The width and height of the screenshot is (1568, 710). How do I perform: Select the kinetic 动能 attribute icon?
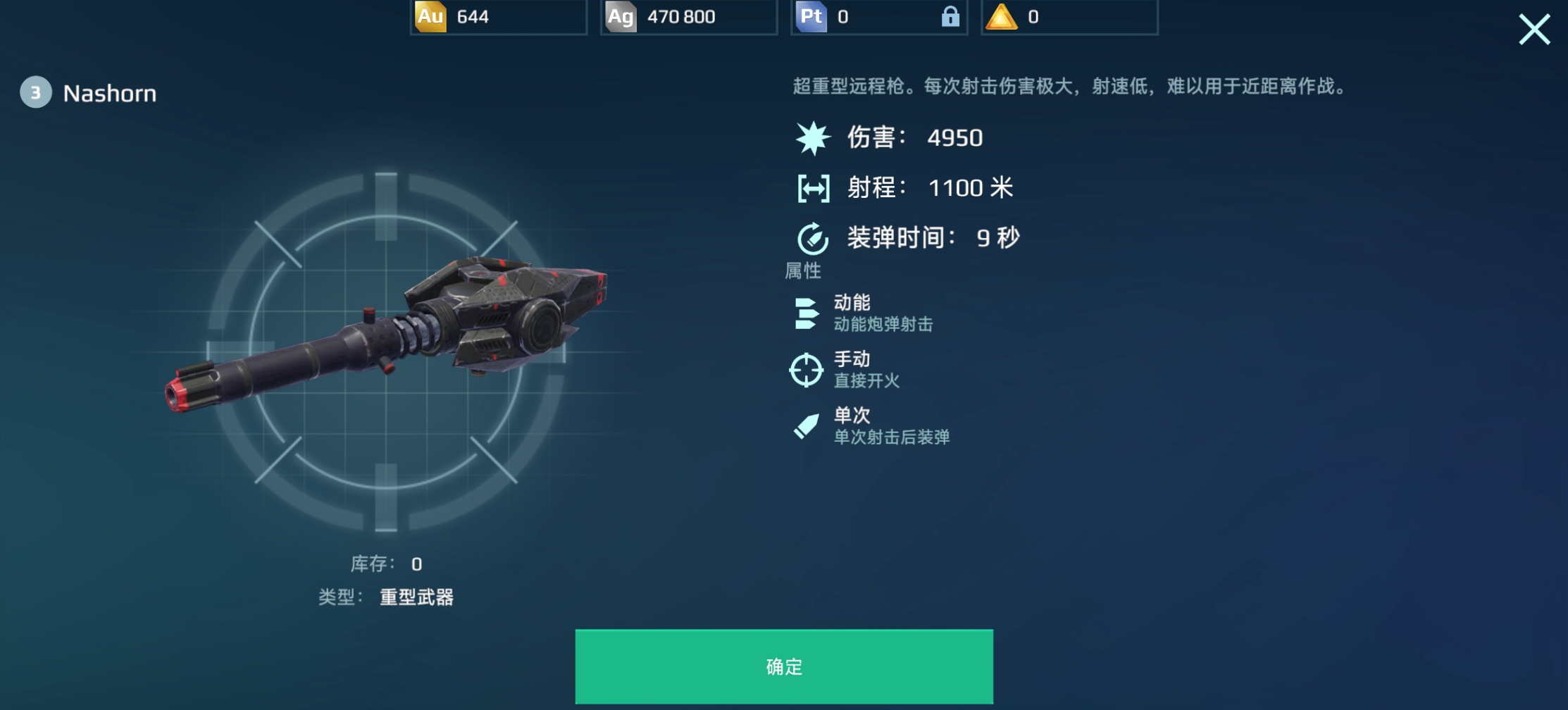tap(806, 313)
